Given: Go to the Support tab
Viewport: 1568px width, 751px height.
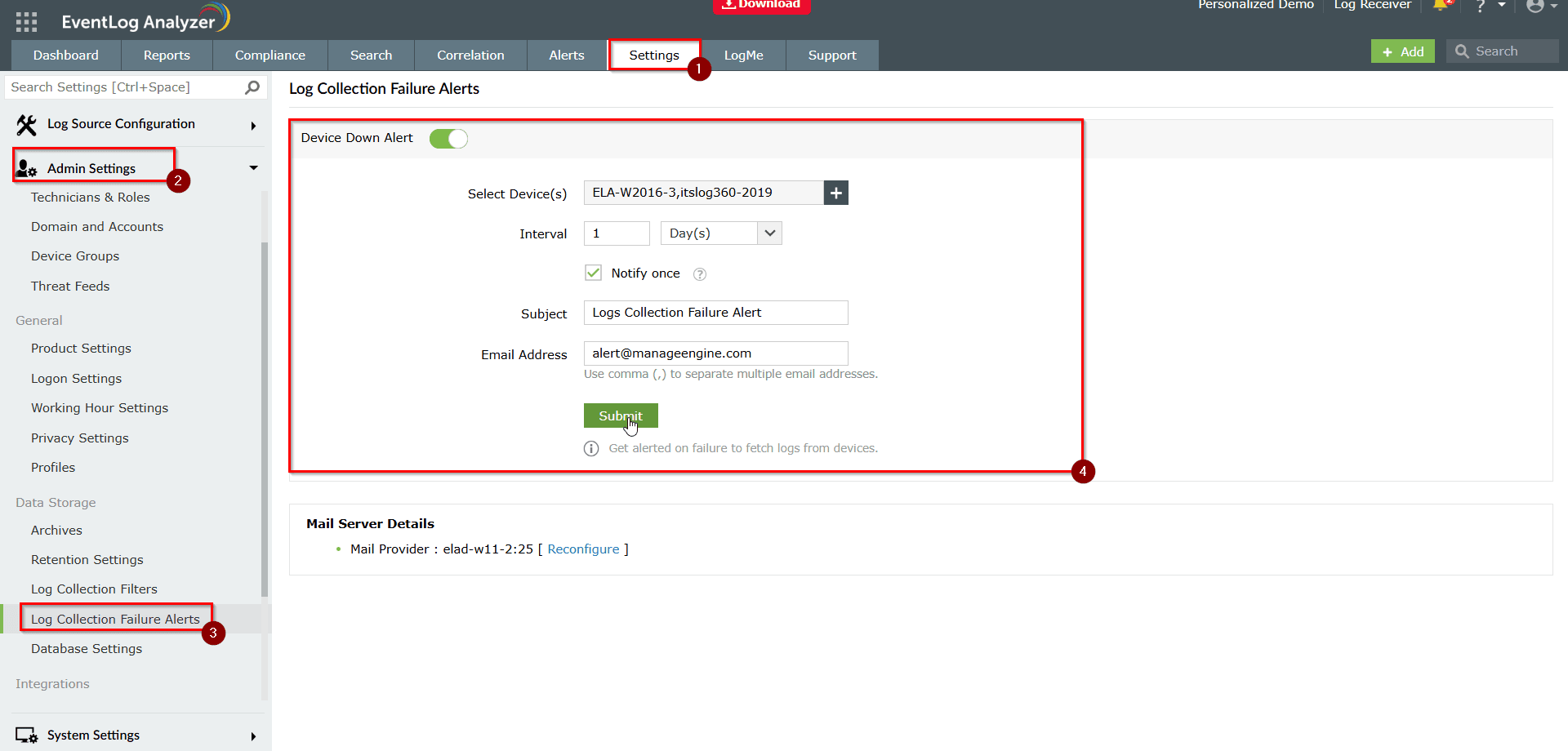Looking at the screenshot, I should [x=832, y=56].
